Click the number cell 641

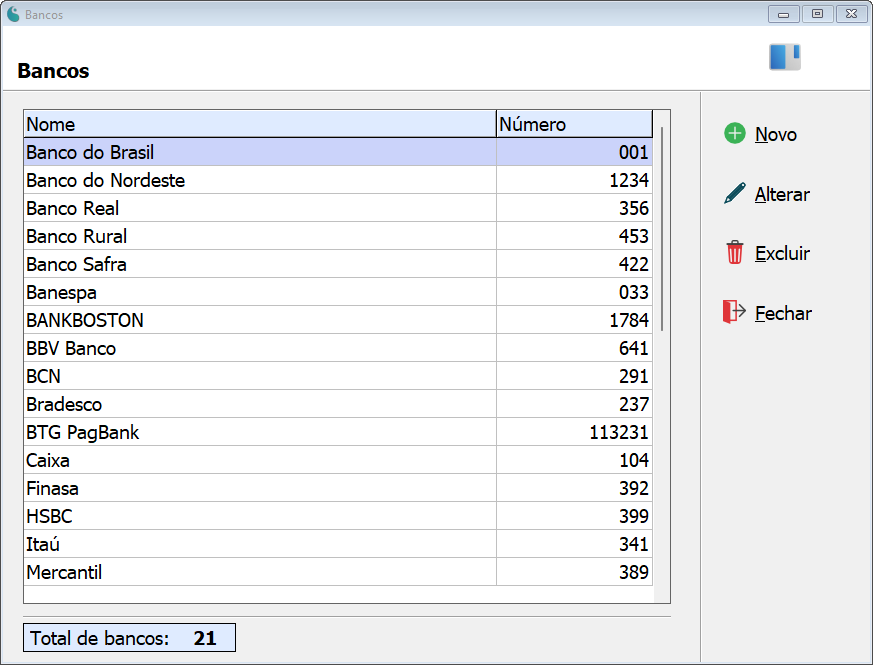click(574, 348)
